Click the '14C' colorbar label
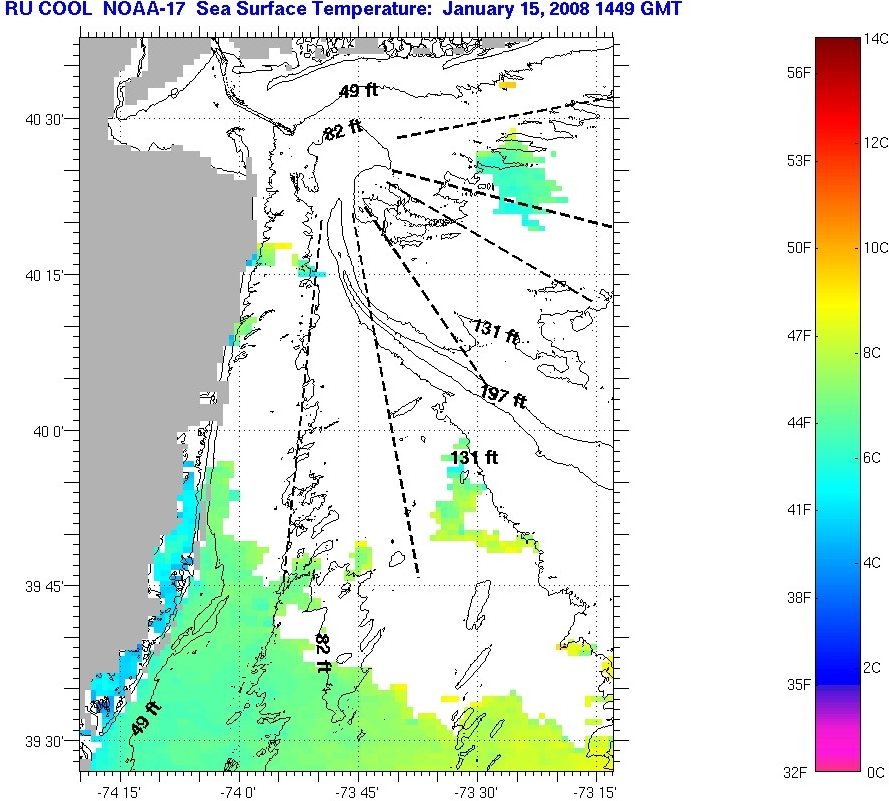This screenshot has width=889, height=801. click(876, 39)
